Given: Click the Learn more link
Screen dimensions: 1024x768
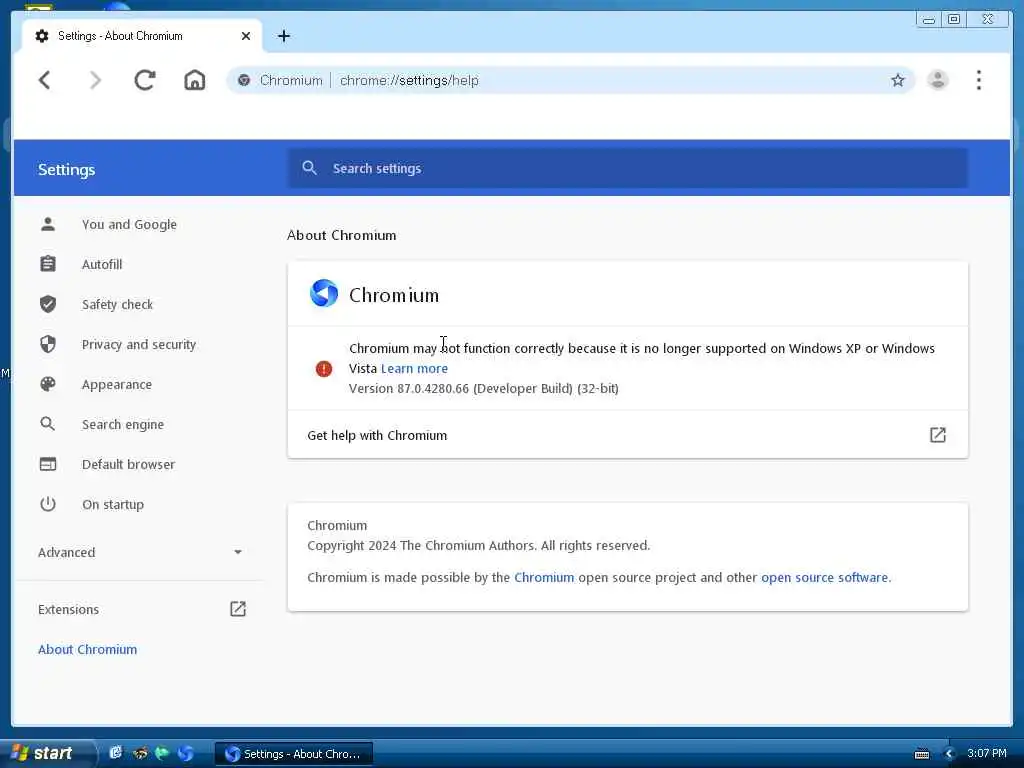Looking at the screenshot, I should click(414, 368).
